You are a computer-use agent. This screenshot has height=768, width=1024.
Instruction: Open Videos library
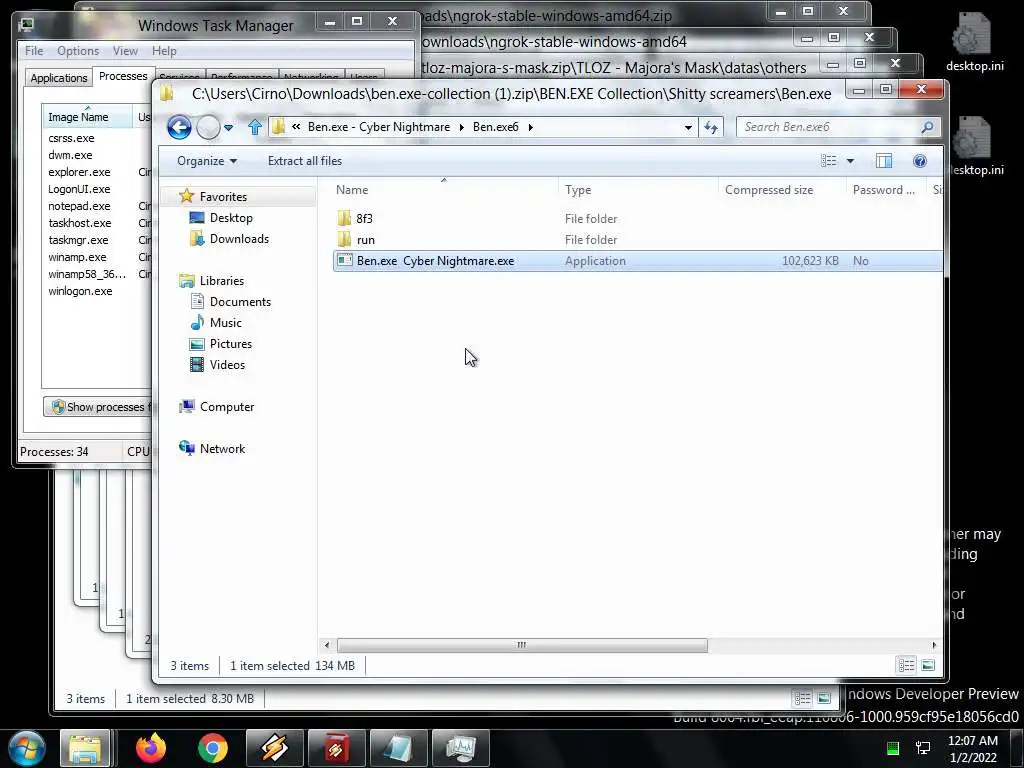[227, 364]
